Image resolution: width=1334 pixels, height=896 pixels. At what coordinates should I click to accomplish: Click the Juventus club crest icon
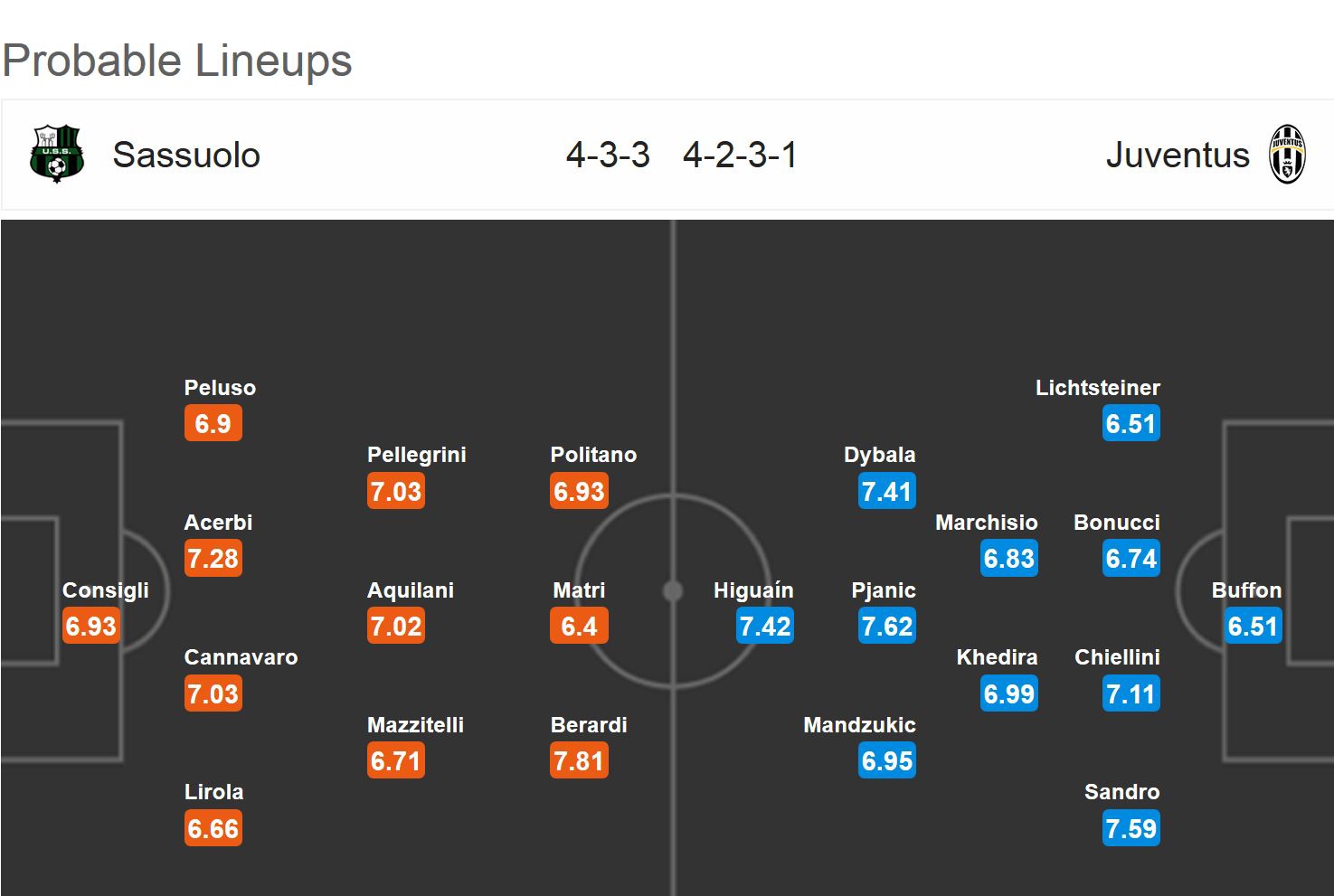click(x=1287, y=155)
